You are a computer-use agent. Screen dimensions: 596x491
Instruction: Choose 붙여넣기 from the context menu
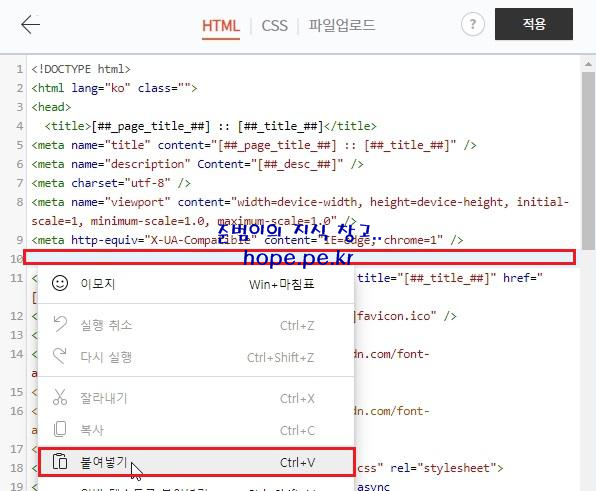point(197,462)
